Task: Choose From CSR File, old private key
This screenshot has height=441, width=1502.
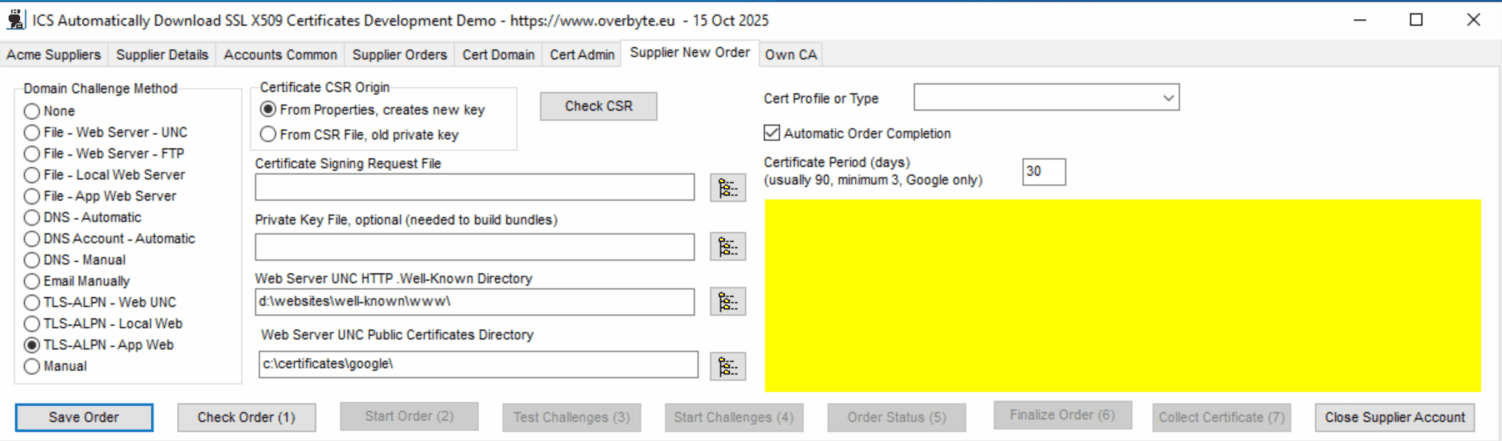Action: (x=268, y=134)
